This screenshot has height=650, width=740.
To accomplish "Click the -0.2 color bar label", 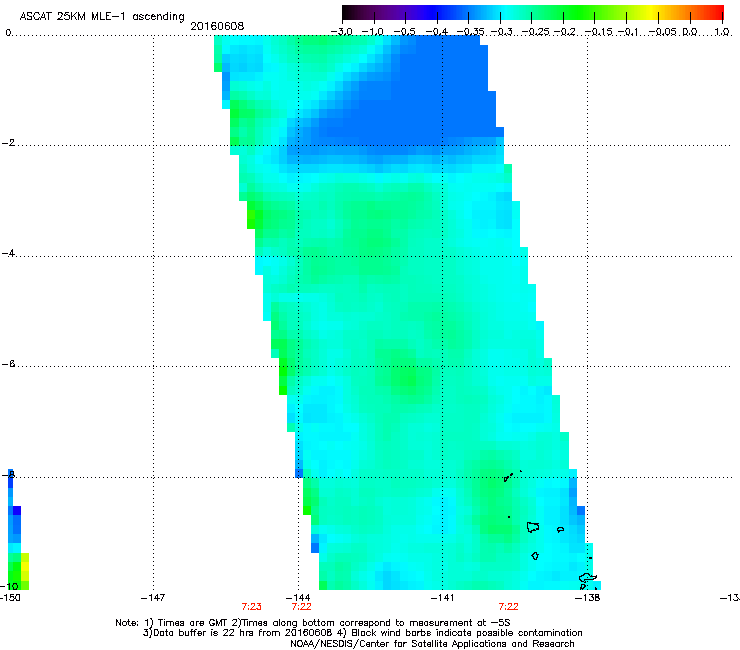I will click(x=565, y=32).
